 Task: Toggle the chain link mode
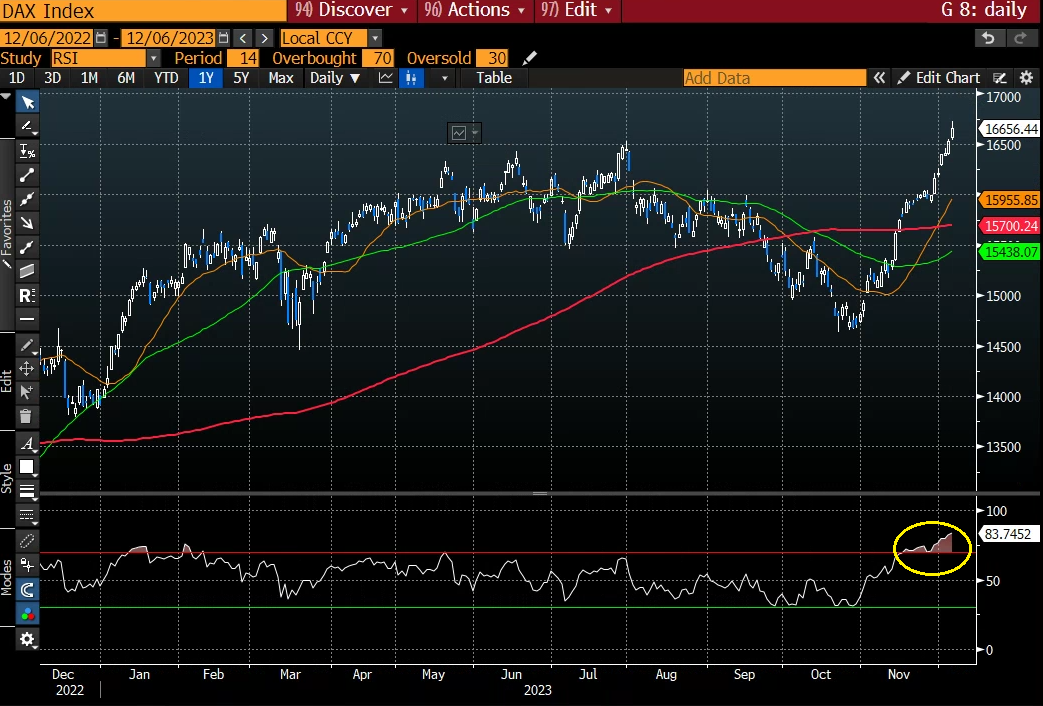coord(27,540)
